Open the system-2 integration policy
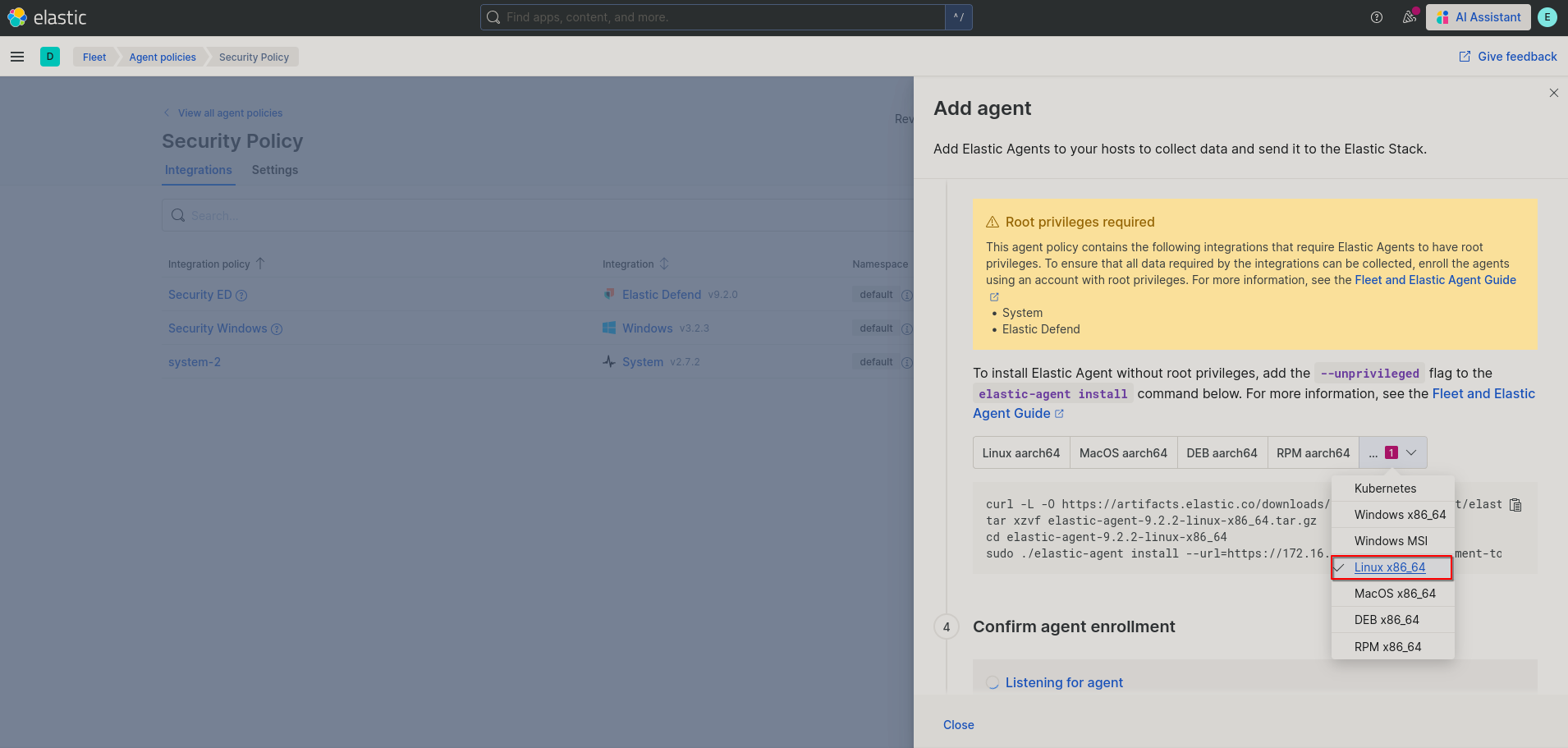The height and width of the screenshot is (748, 1568). coord(195,362)
